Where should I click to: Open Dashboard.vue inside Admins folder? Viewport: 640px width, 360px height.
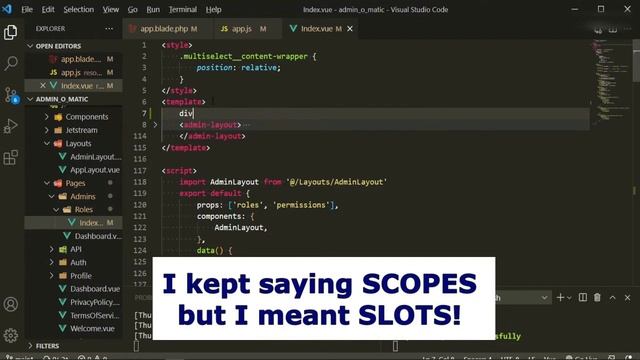pos(73,236)
